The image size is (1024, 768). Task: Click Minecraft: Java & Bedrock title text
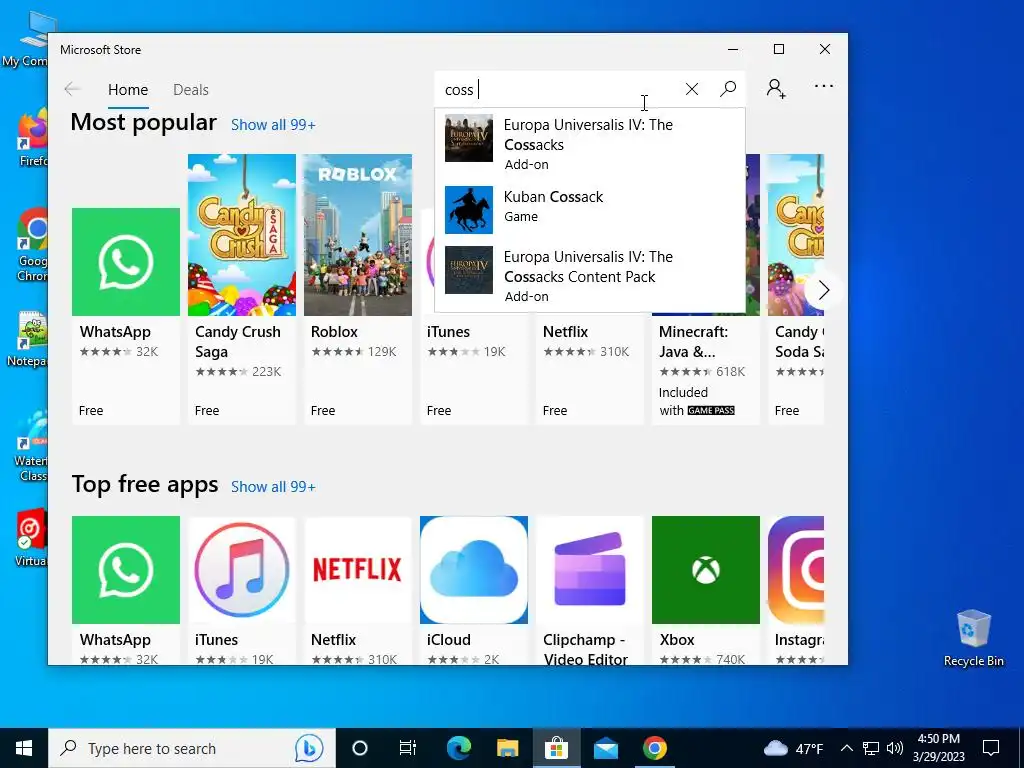click(x=694, y=342)
